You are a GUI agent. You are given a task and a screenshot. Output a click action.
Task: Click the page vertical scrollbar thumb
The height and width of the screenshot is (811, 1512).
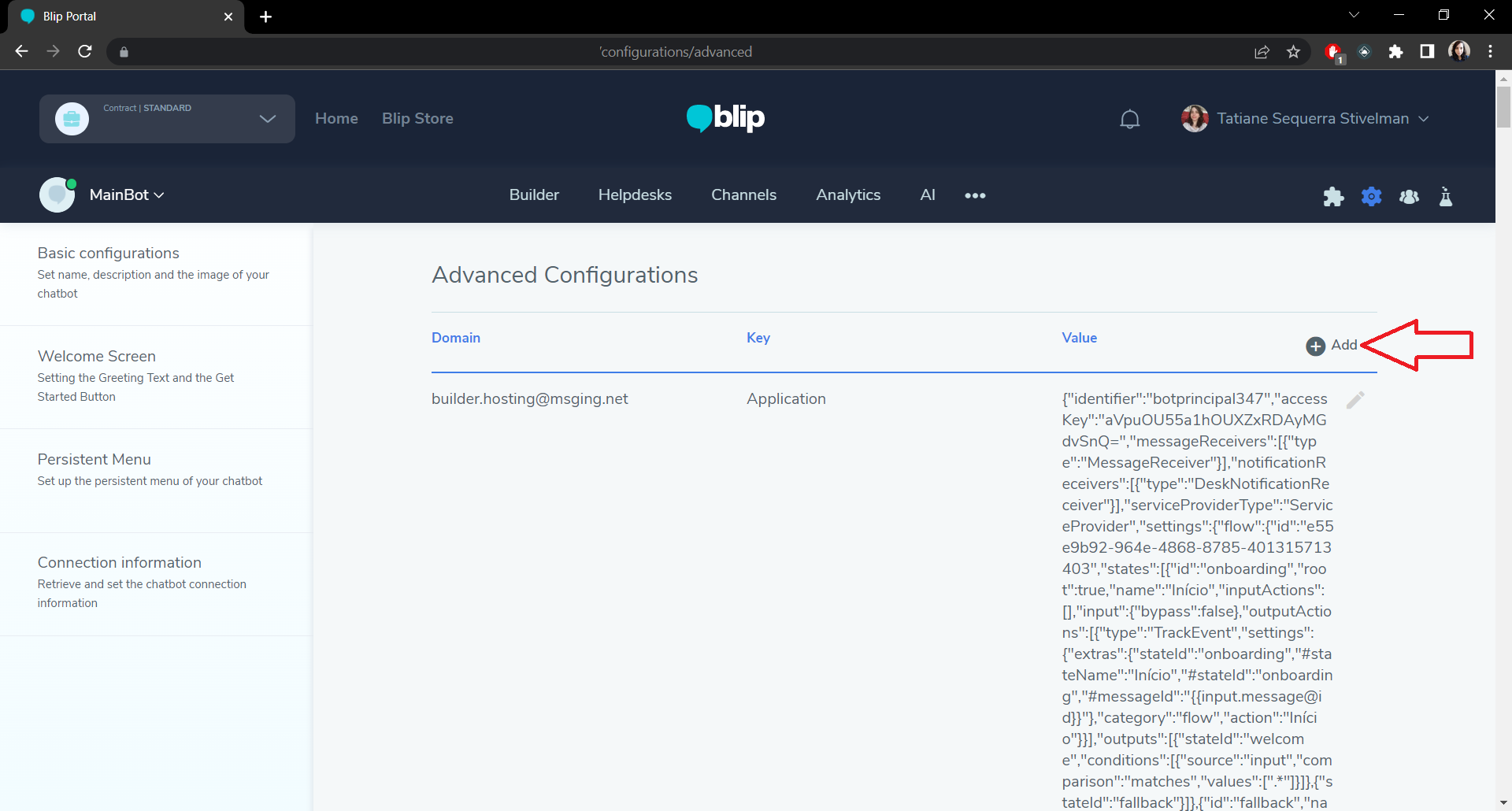click(1503, 107)
